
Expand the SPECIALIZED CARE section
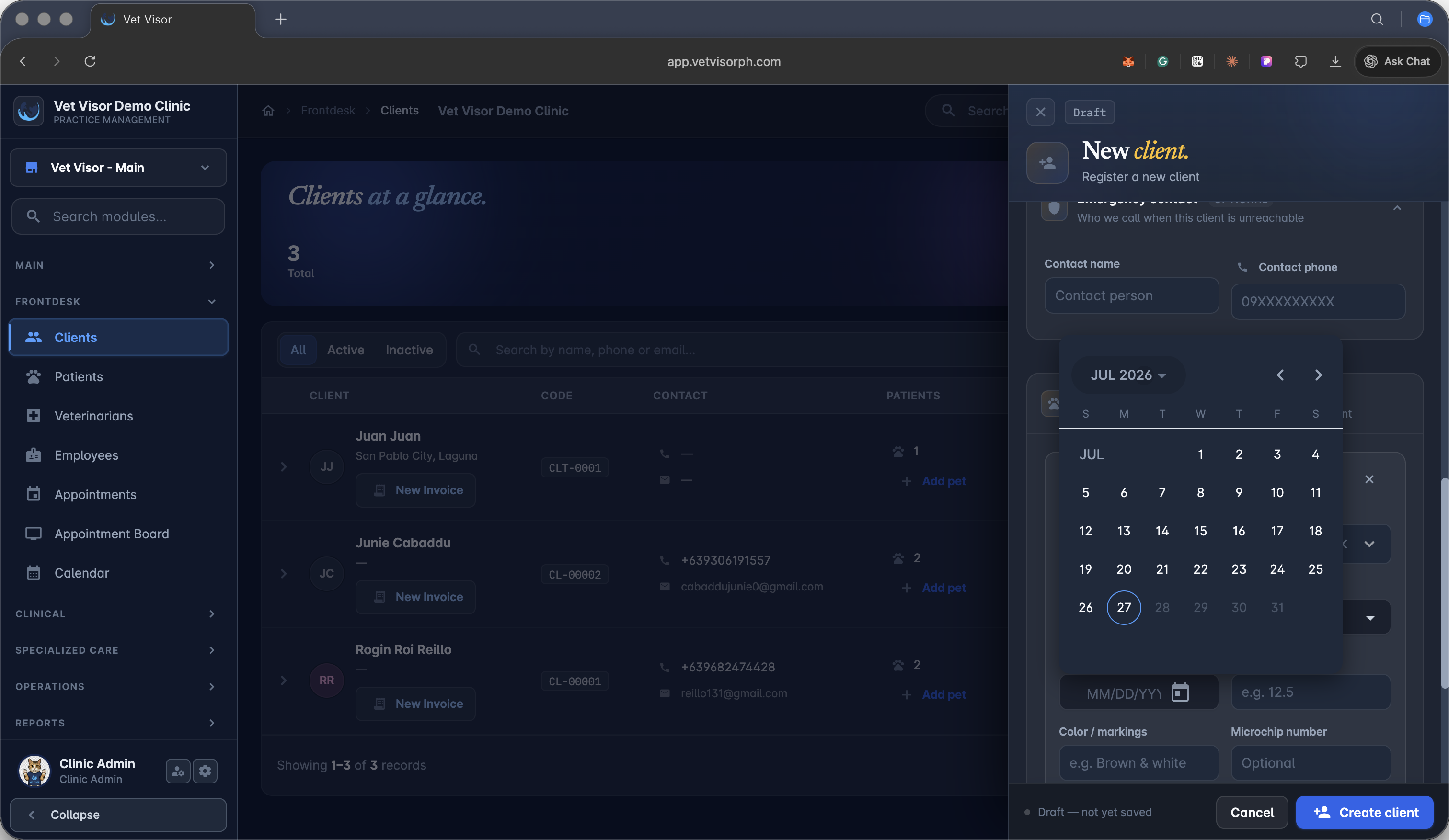(x=115, y=650)
